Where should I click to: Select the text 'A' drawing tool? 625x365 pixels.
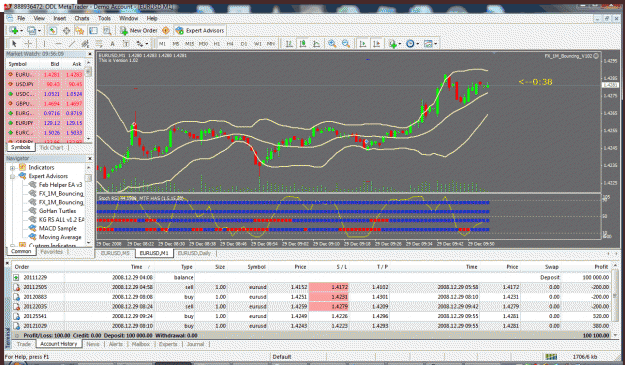click(112, 44)
